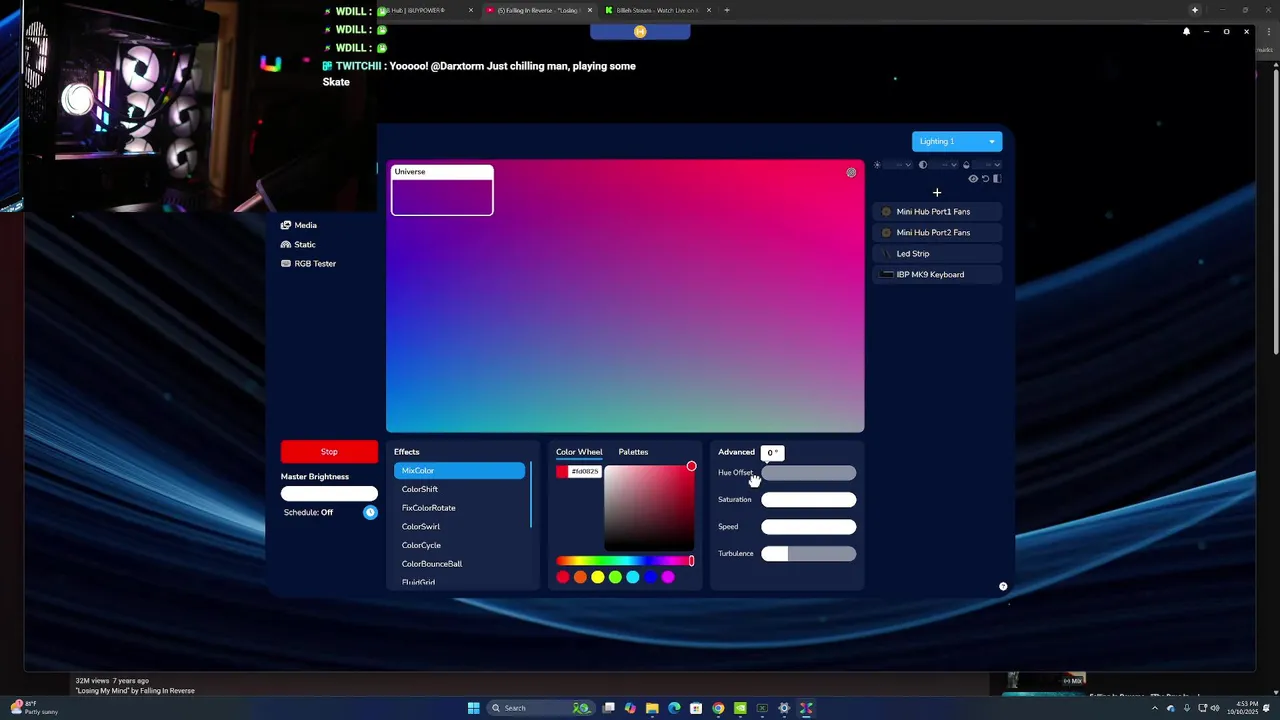Open Settings gear in taskbar

pos(784,708)
